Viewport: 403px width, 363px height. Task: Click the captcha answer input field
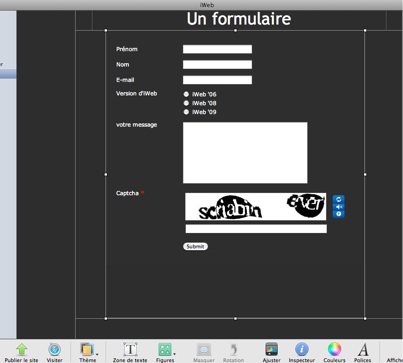click(x=256, y=229)
